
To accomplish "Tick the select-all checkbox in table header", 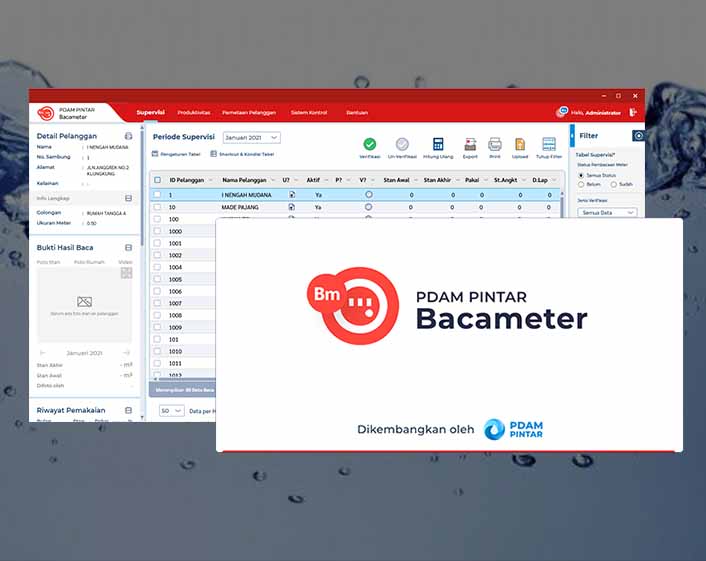I will [157, 180].
